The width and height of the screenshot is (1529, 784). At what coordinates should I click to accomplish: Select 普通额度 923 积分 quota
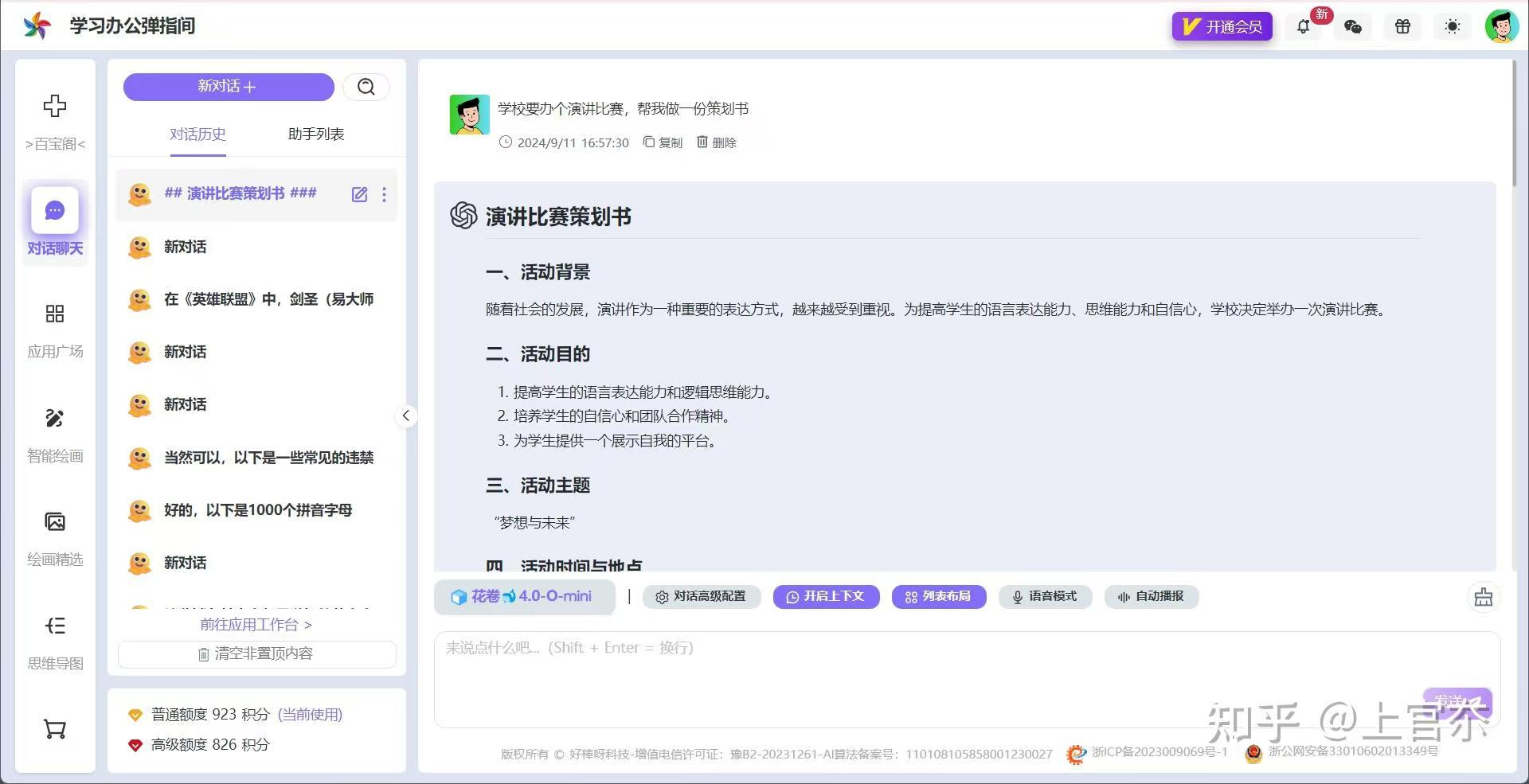[x=236, y=715]
